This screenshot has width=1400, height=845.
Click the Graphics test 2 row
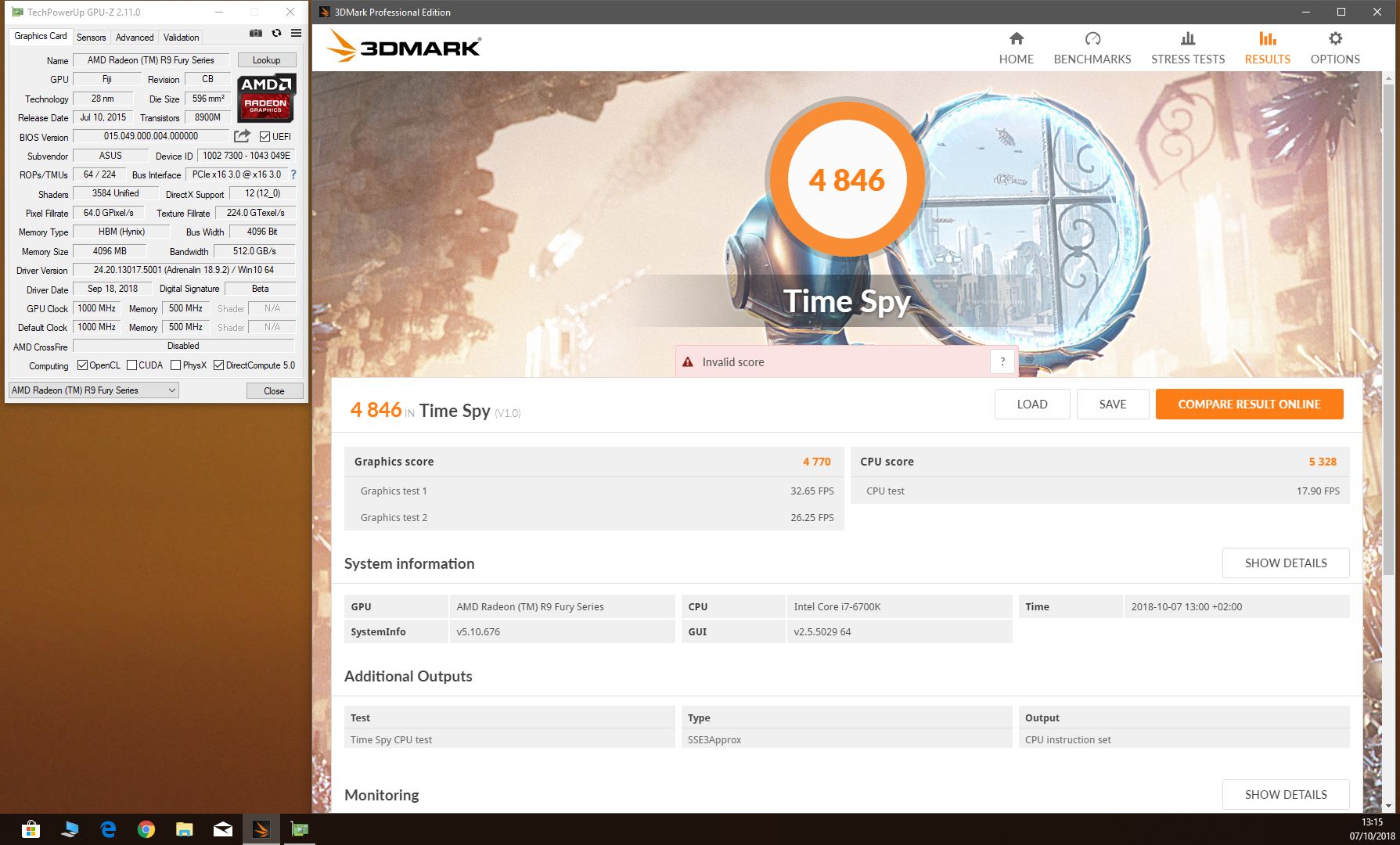tap(594, 517)
